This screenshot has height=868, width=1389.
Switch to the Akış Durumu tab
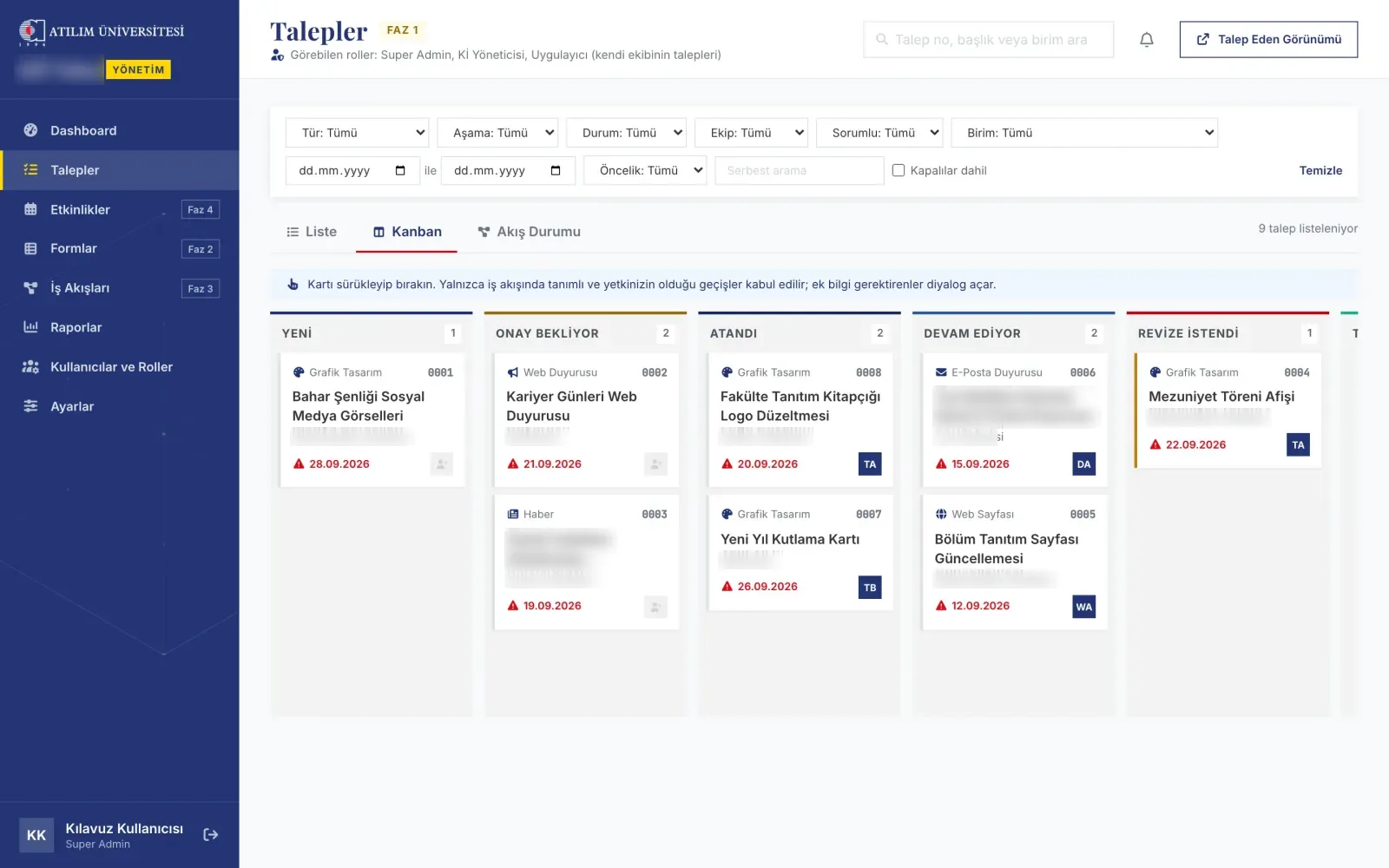tap(529, 232)
